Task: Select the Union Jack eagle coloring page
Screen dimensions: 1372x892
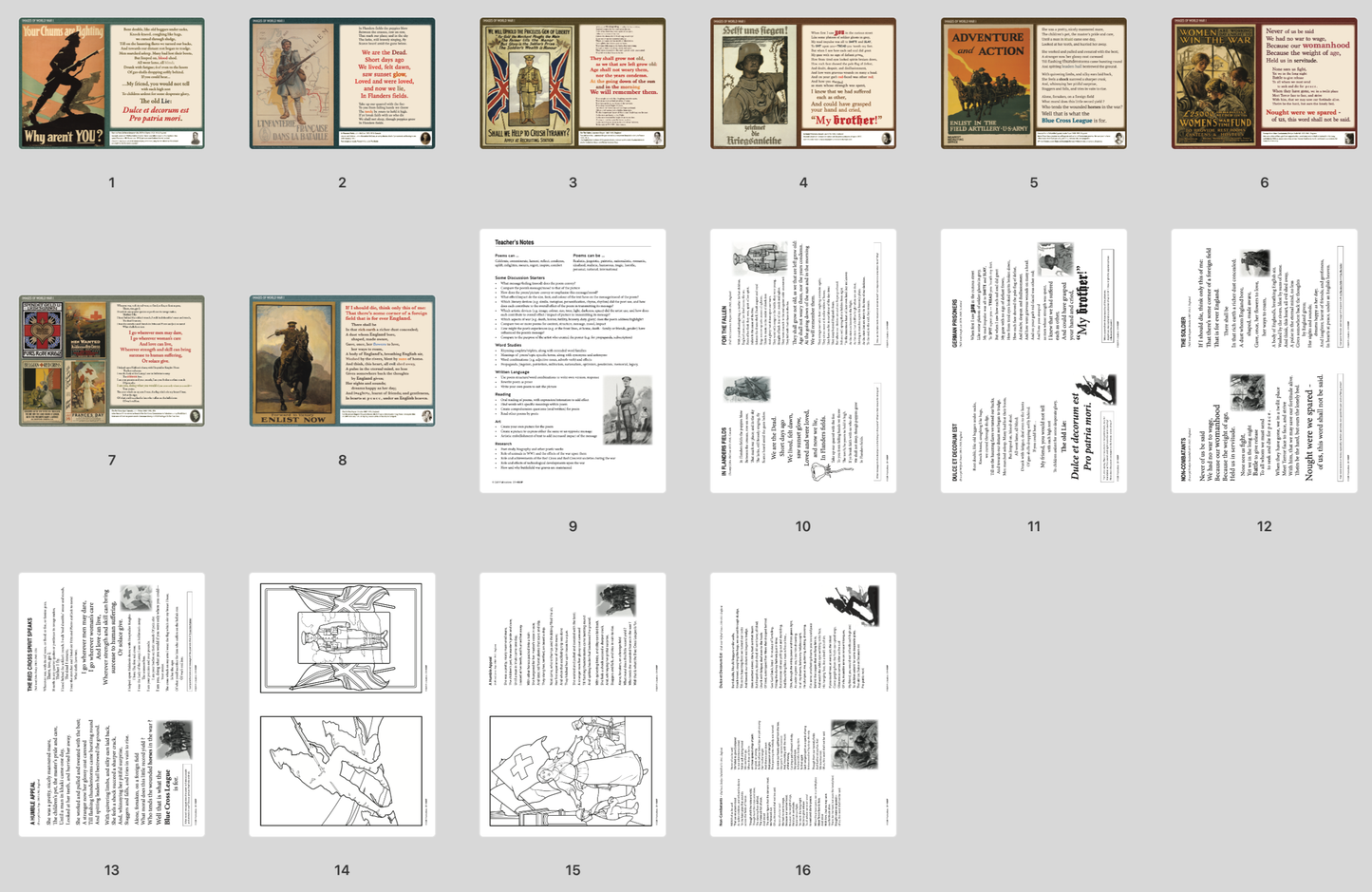Action: click(x=342, y=705)
